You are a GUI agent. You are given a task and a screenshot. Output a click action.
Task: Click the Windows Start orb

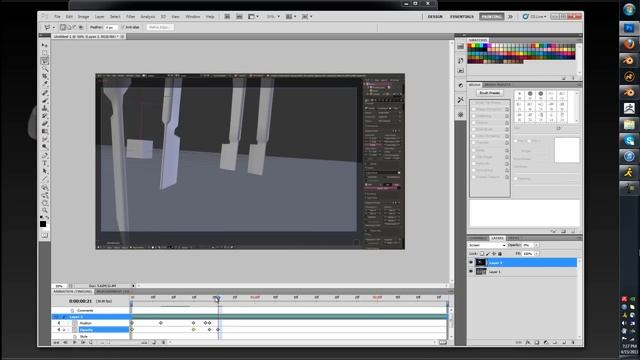point(629,9)
